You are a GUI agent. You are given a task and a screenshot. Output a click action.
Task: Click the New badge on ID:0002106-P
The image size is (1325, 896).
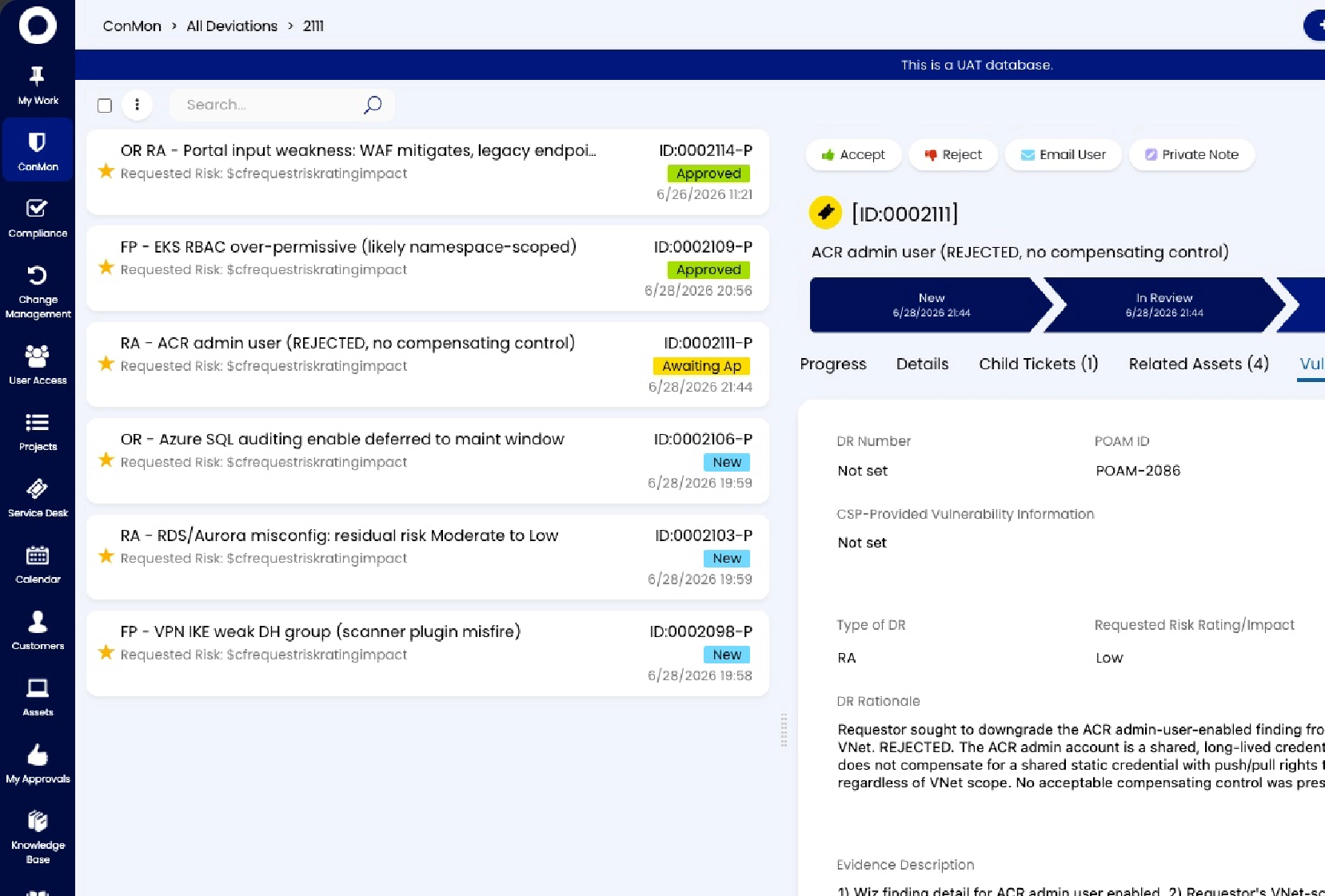coord(727,462)
